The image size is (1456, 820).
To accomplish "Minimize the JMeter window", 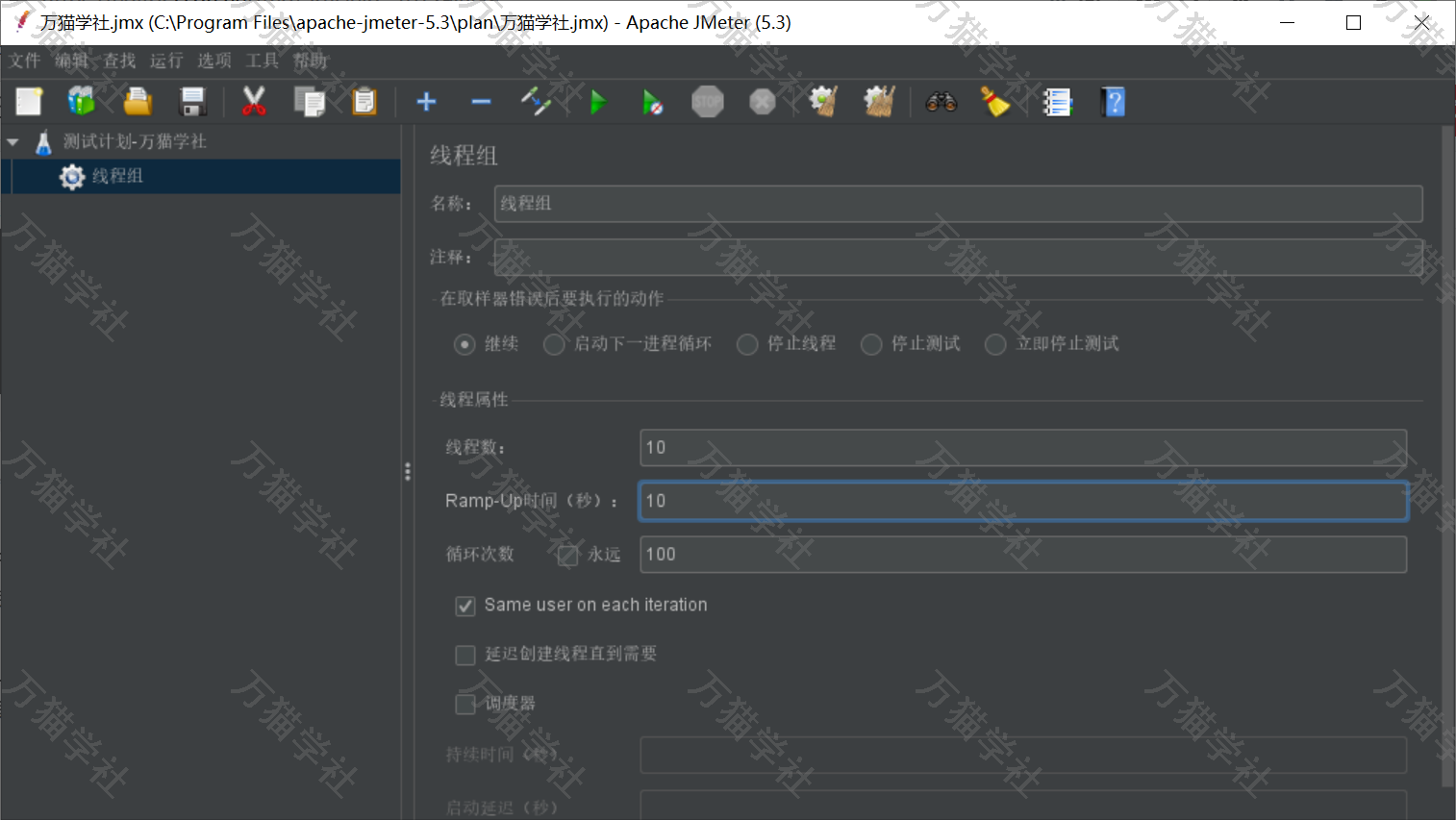I will click(x=1287, y=22).
